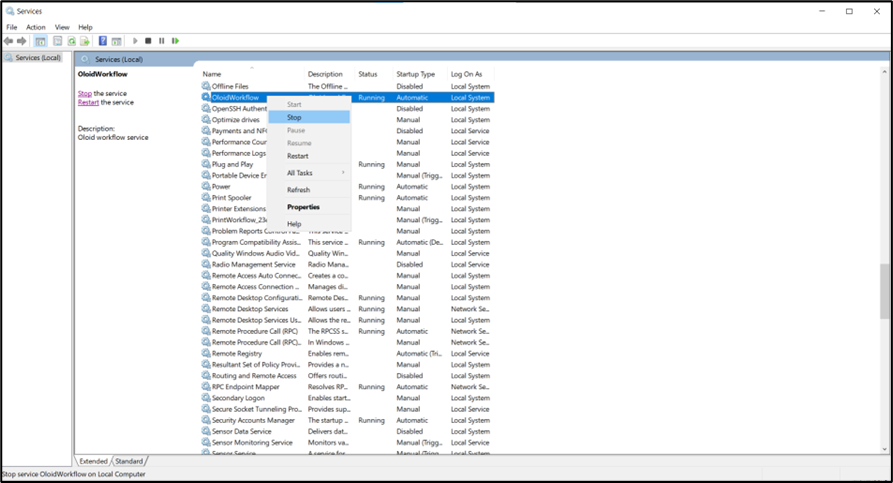
Task: Select the Remote Desktop Services row
Action: tap(347, 309)
